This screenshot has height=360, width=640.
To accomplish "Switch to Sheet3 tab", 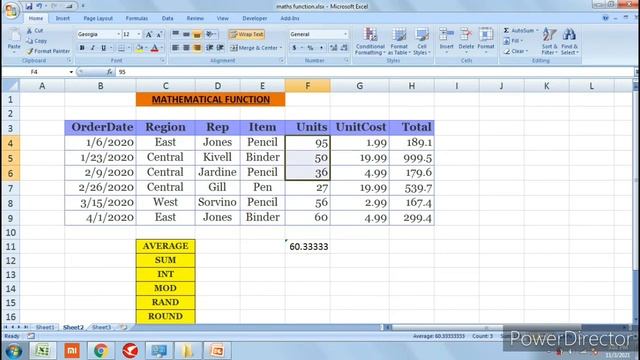I will coord(101,327).
